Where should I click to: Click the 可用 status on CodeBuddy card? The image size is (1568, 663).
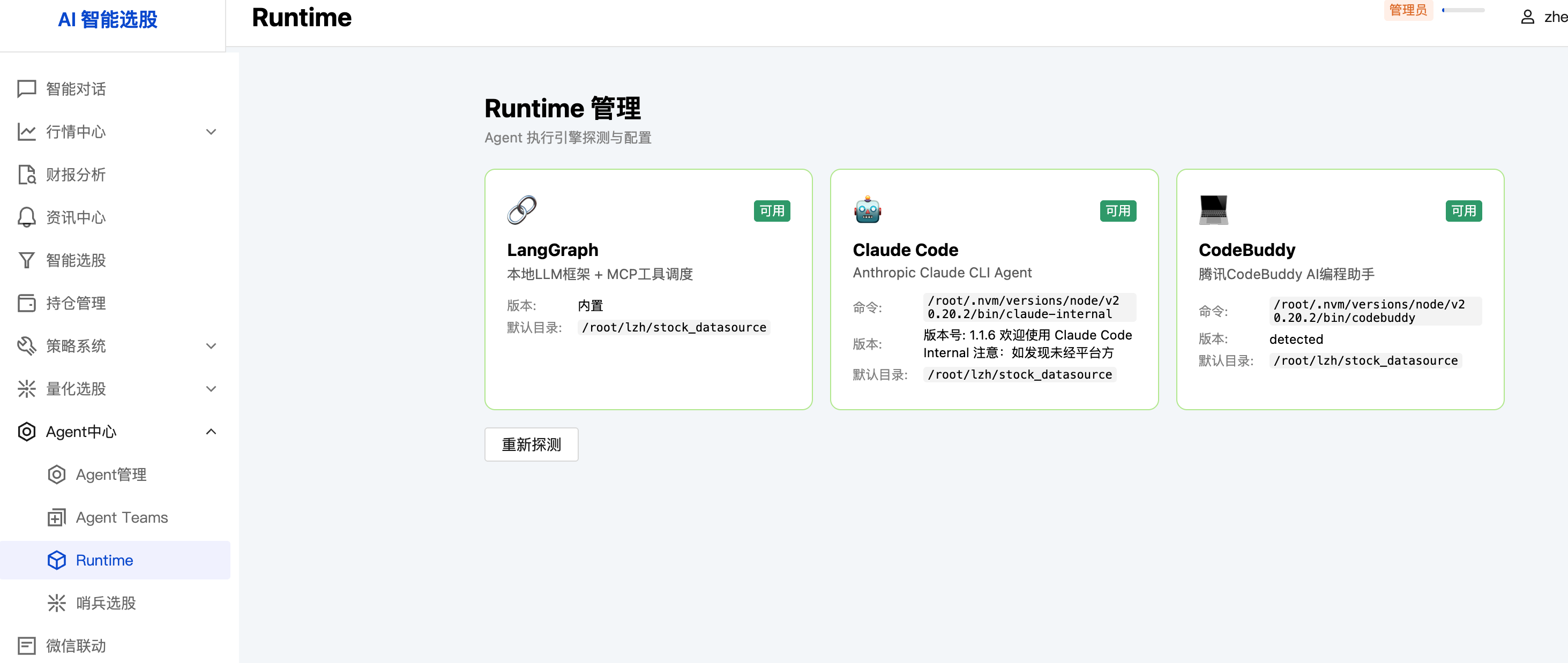[1464, 210]
